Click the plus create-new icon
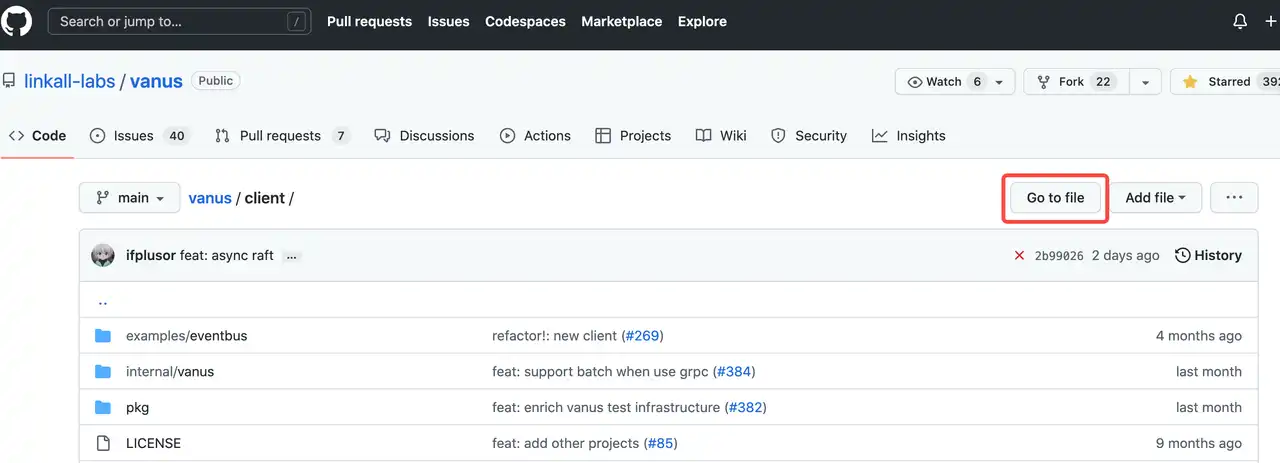This screenshot has width=1280, height=463. coord(1271,21)
